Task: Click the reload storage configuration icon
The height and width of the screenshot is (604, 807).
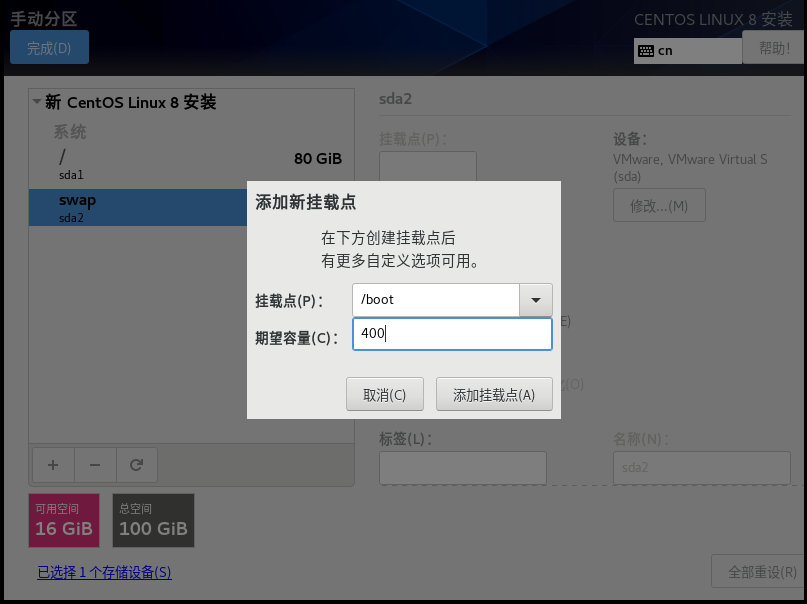Action: point(136,465)
